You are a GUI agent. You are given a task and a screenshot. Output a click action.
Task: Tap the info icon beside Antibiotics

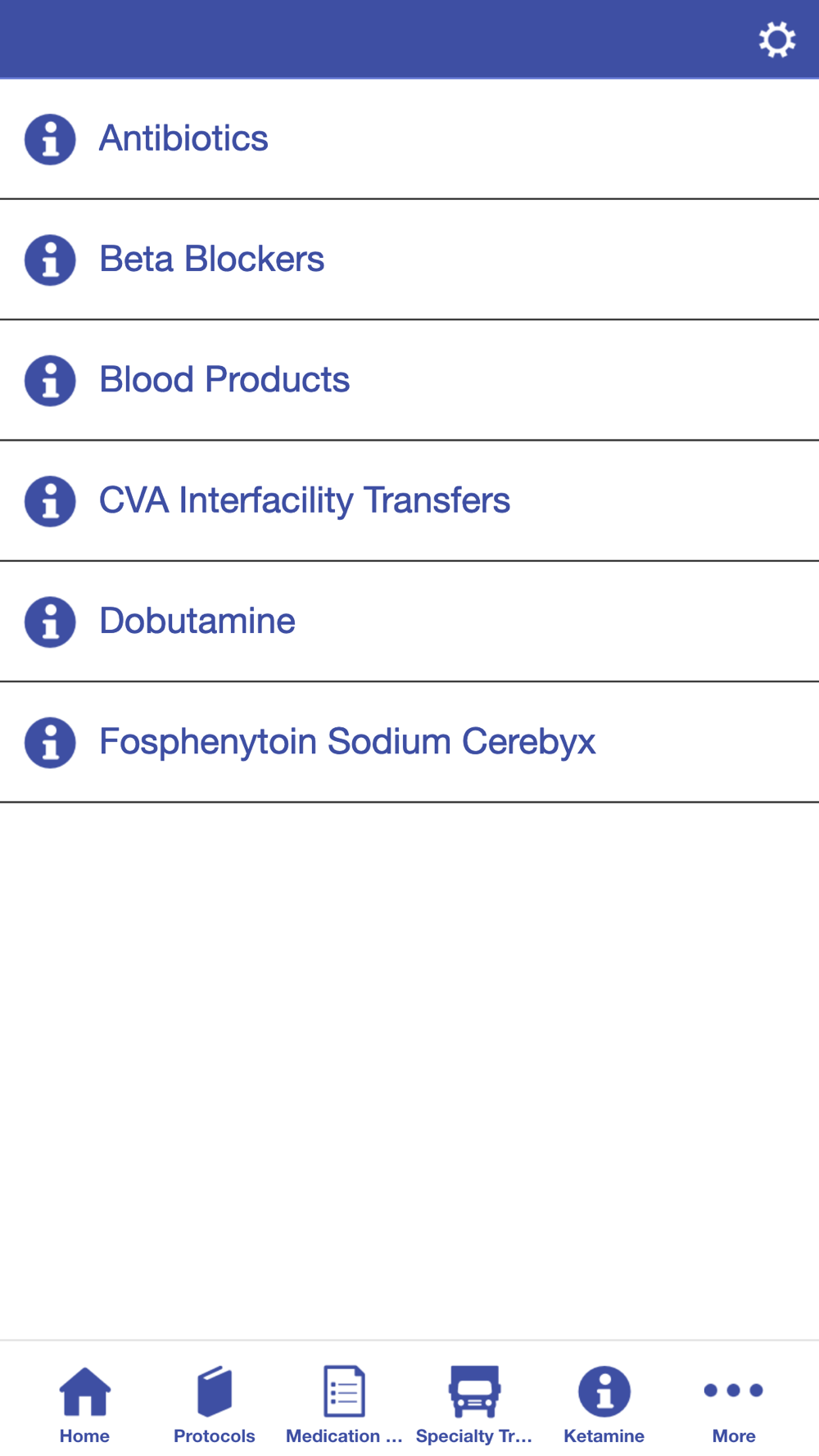pyautogui.click(x=50, y=139)
